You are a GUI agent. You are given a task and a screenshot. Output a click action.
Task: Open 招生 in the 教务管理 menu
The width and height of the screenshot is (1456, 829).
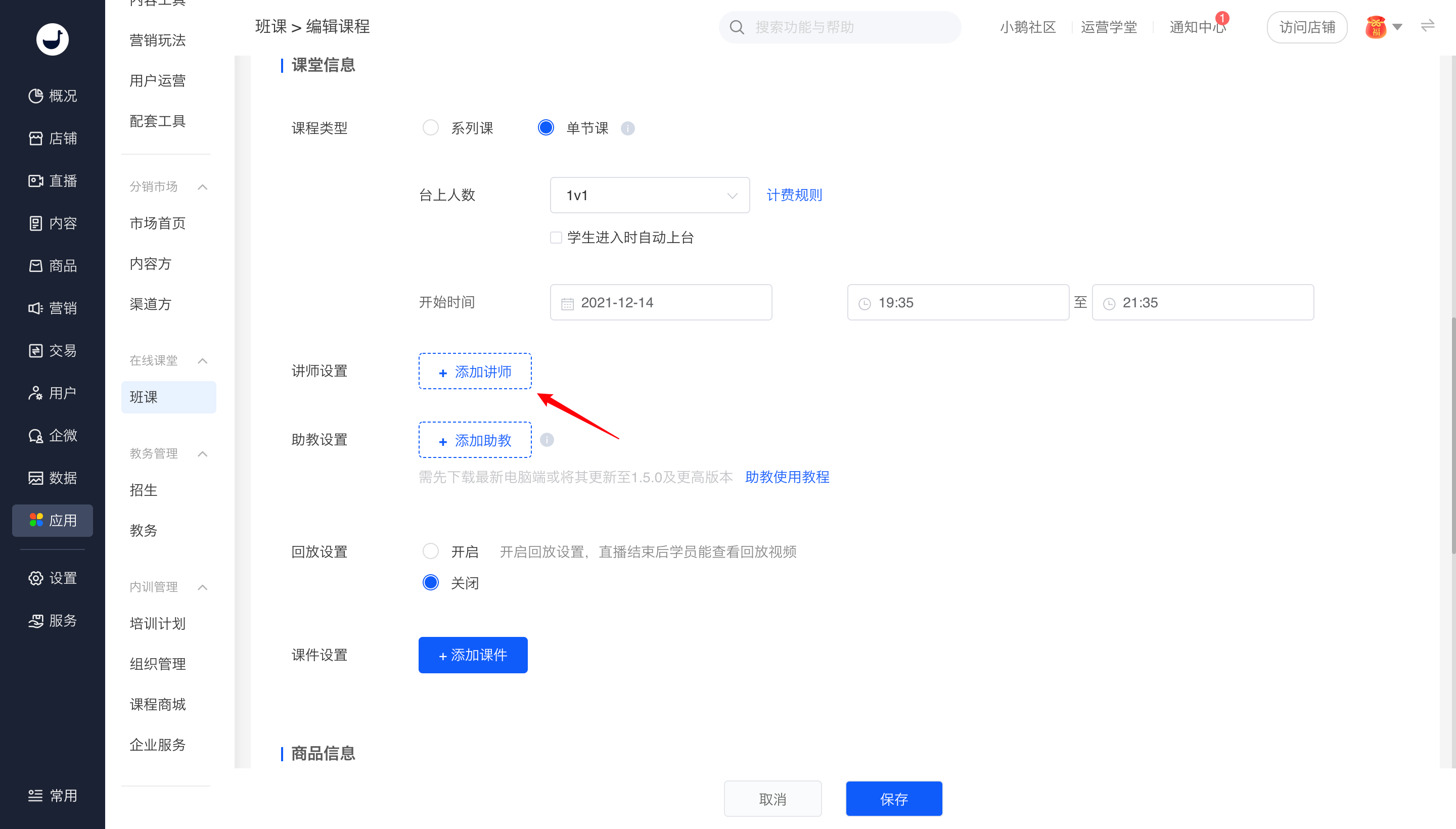143,490
